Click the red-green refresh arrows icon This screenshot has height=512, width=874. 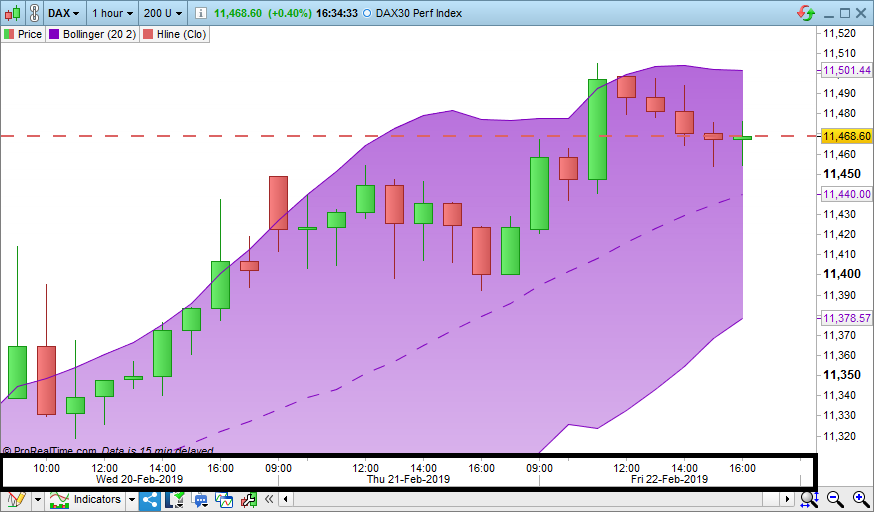tap(805, 13)
